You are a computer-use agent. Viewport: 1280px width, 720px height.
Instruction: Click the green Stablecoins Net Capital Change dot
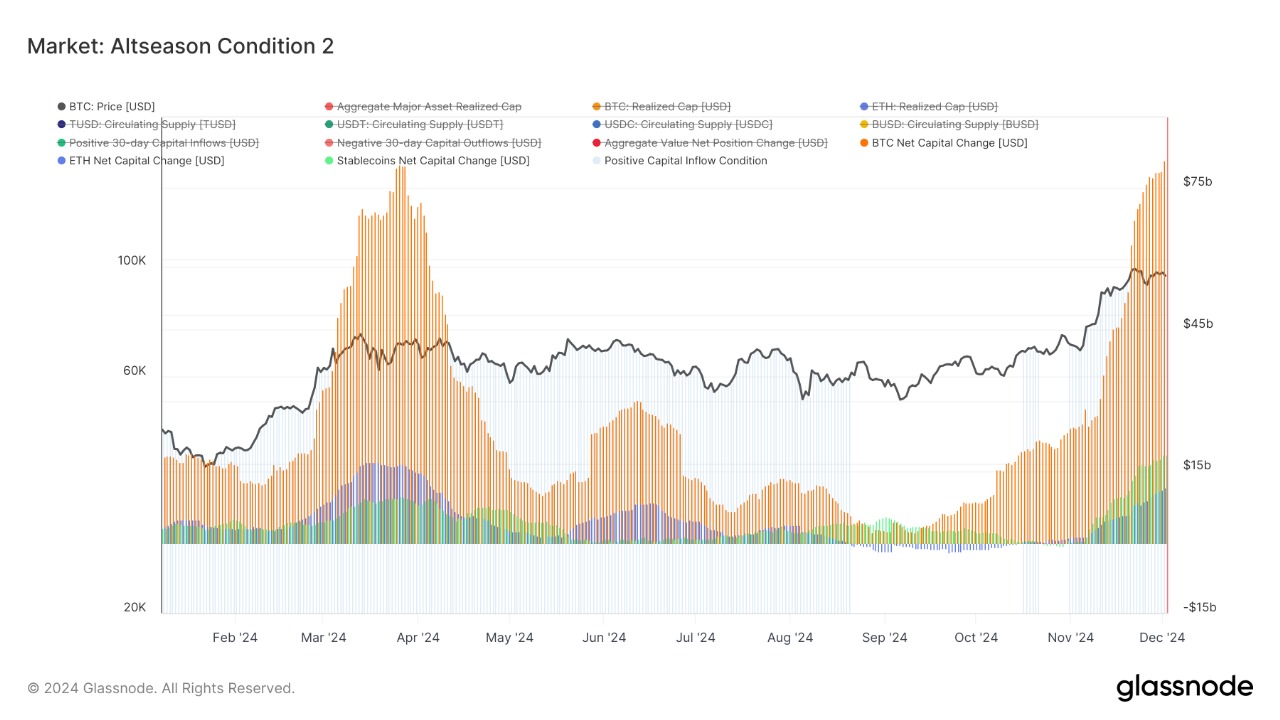click(x=329, y=160)
